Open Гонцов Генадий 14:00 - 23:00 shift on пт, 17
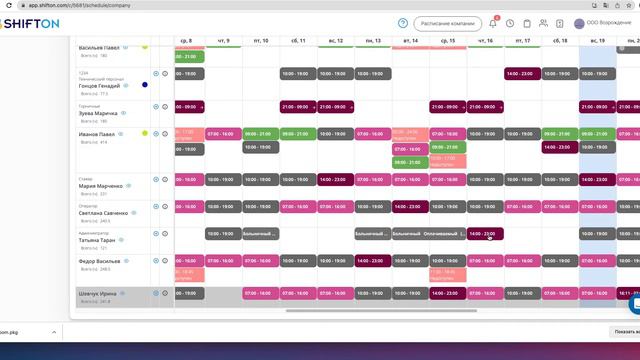640x360 pixels. point(522,74)
